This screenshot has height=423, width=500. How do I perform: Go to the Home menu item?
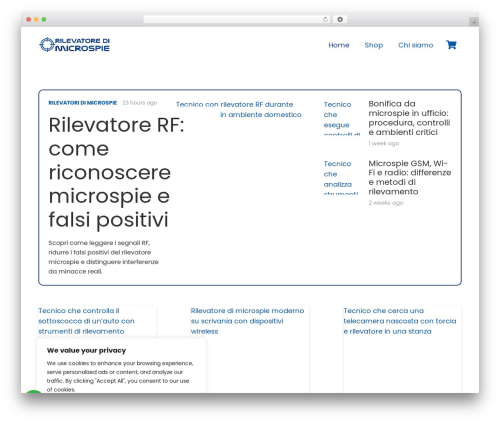coord(339,45)
